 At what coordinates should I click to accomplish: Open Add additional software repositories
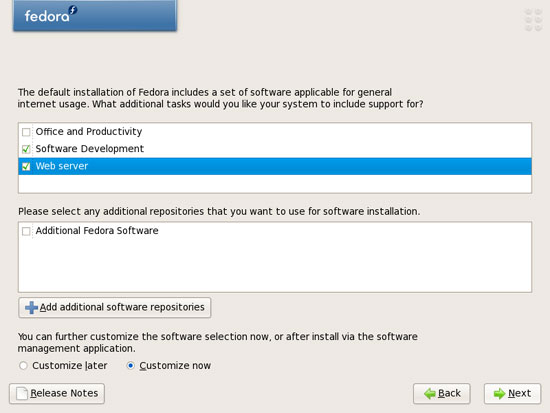click(x=115, y=308)
